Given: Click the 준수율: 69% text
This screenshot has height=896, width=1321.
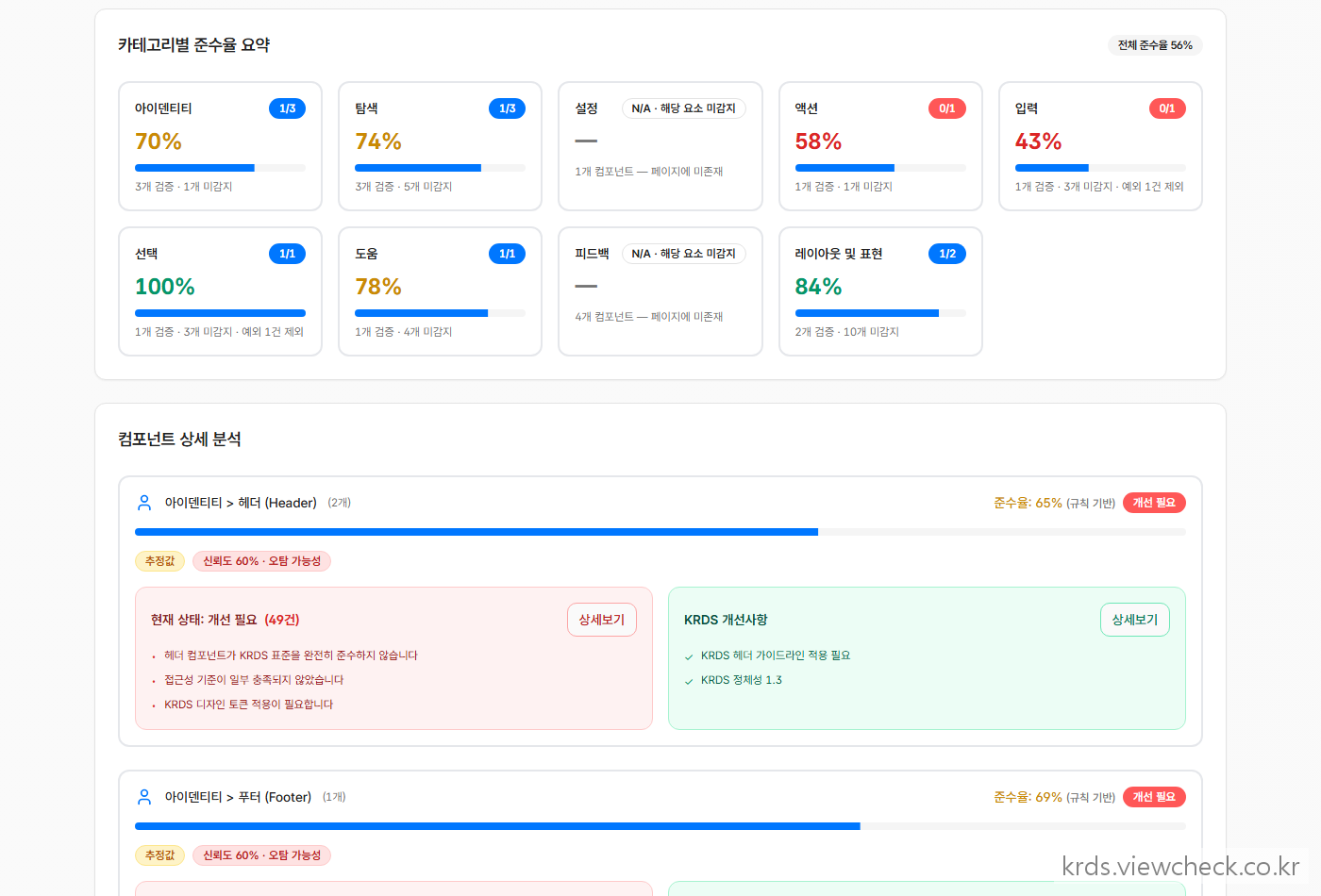Looking at the screenshot, I should [1028, 797].
